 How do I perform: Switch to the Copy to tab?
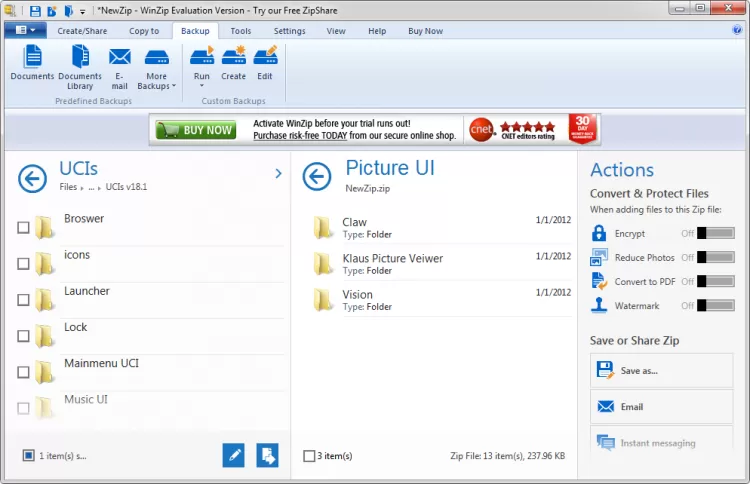144,31
